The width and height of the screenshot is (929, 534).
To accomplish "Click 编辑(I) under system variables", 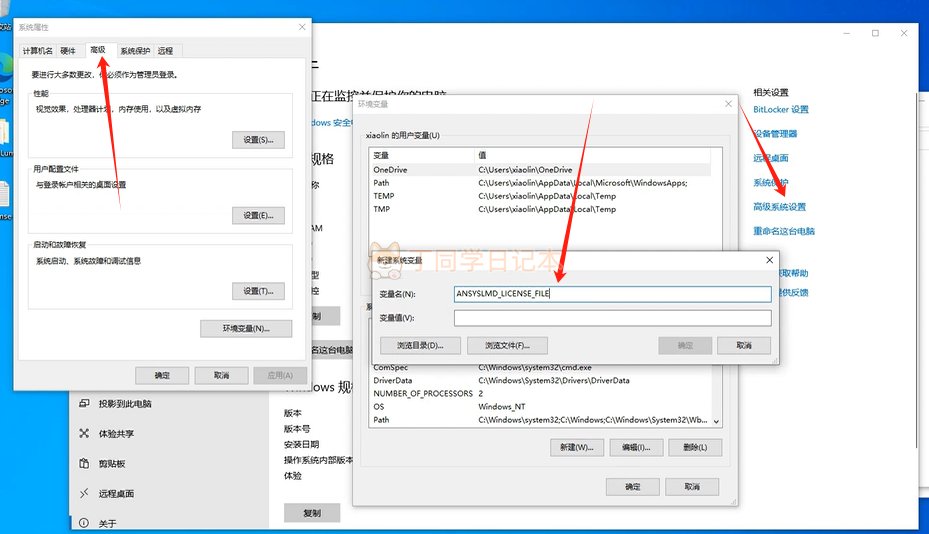I will tap(636, 447).
